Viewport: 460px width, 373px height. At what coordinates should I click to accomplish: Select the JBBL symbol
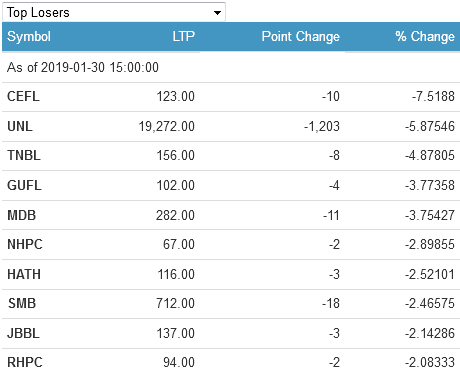click(x=23, y=334)
